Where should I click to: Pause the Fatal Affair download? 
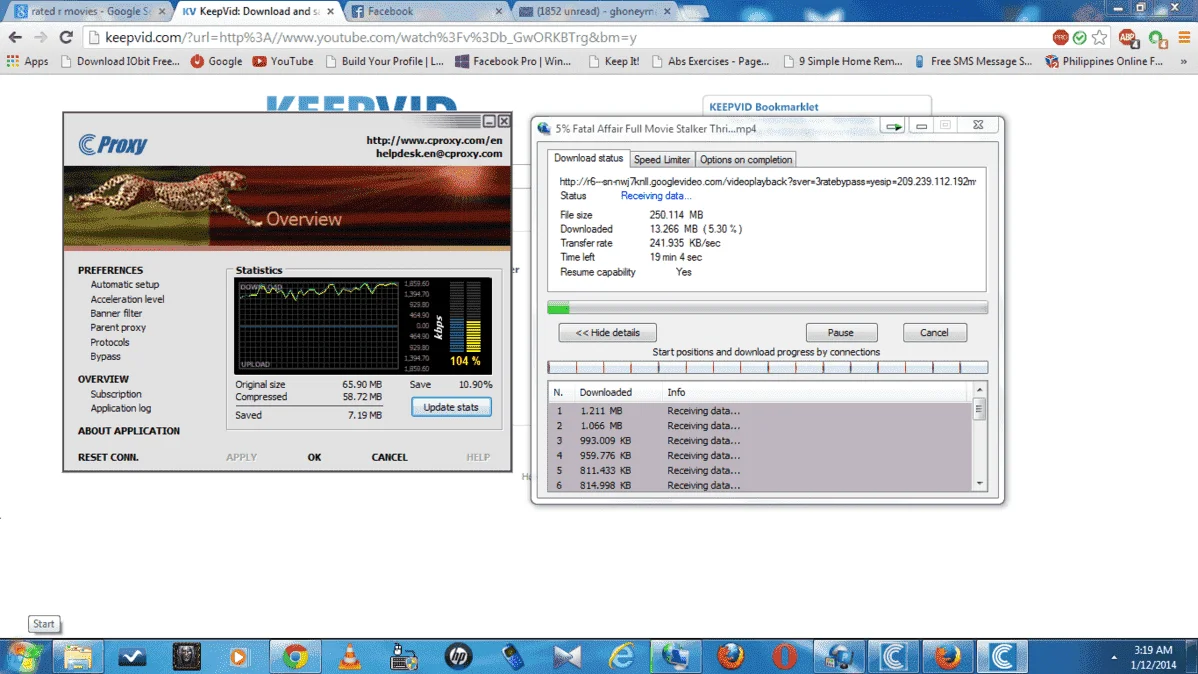point(841,332)
